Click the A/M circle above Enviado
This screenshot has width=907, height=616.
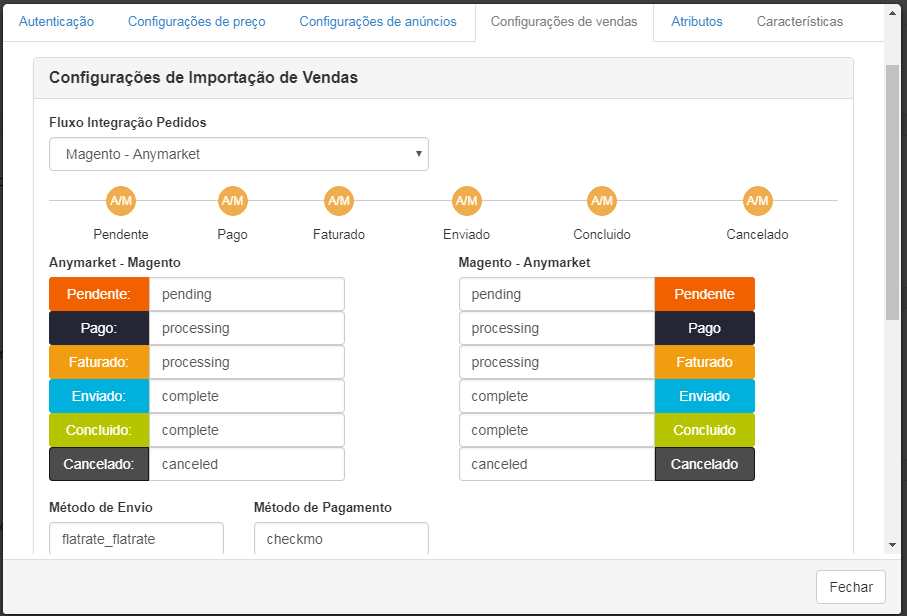coord(467,201)
